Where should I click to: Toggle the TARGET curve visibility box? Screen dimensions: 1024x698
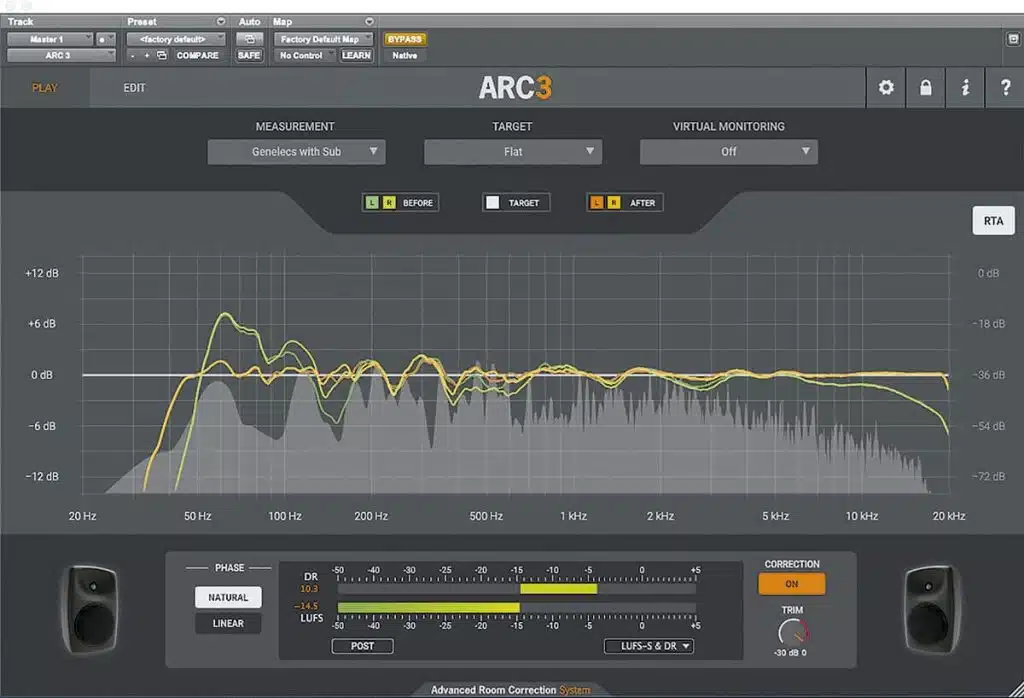click(492, 203)
